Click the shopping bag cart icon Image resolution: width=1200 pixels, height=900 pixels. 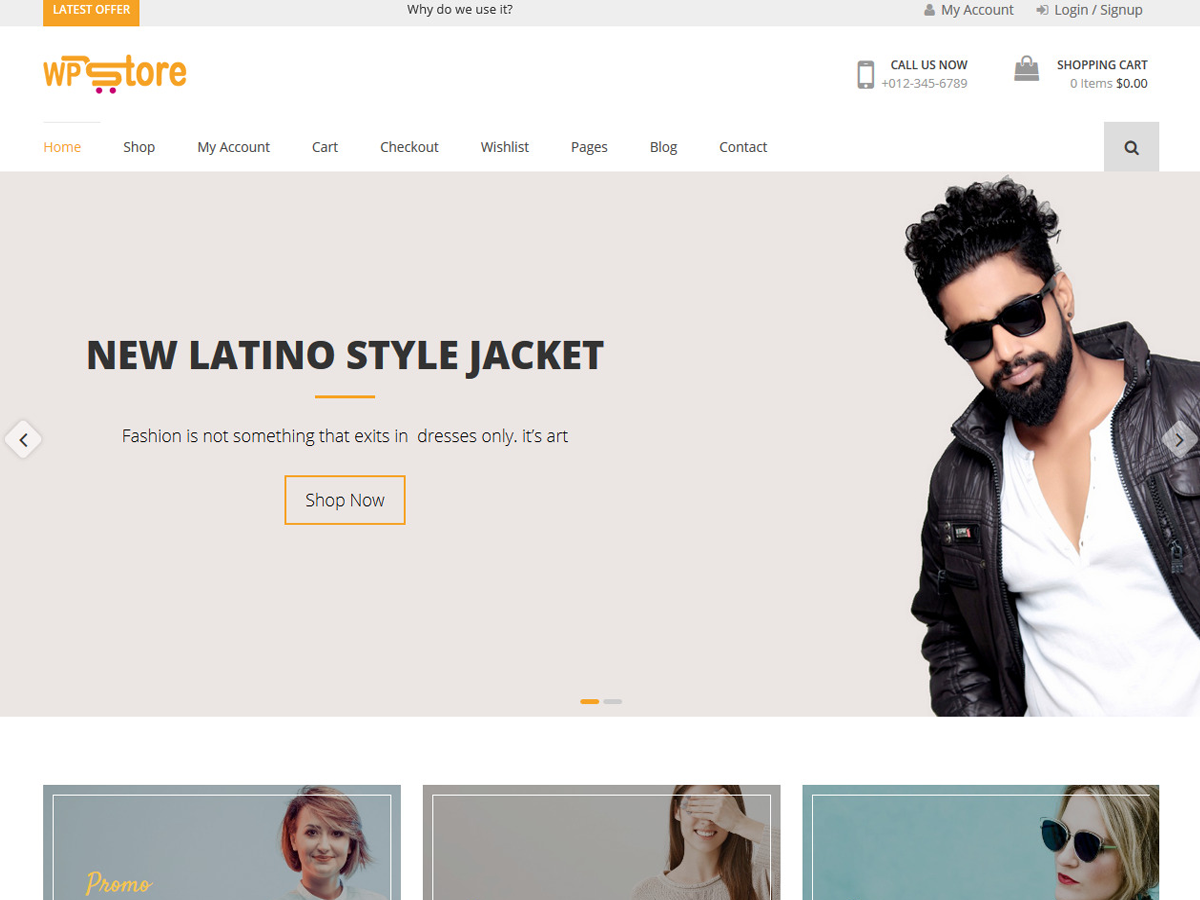pyautogui.click(x=1026, y=68)
